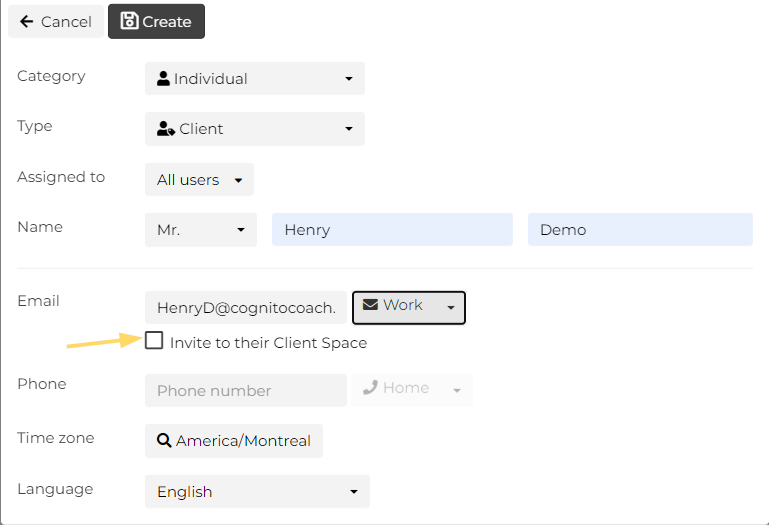Screen dimensions: 769x525
Task: Click the Phone number input field
Action: pos(246,391)
